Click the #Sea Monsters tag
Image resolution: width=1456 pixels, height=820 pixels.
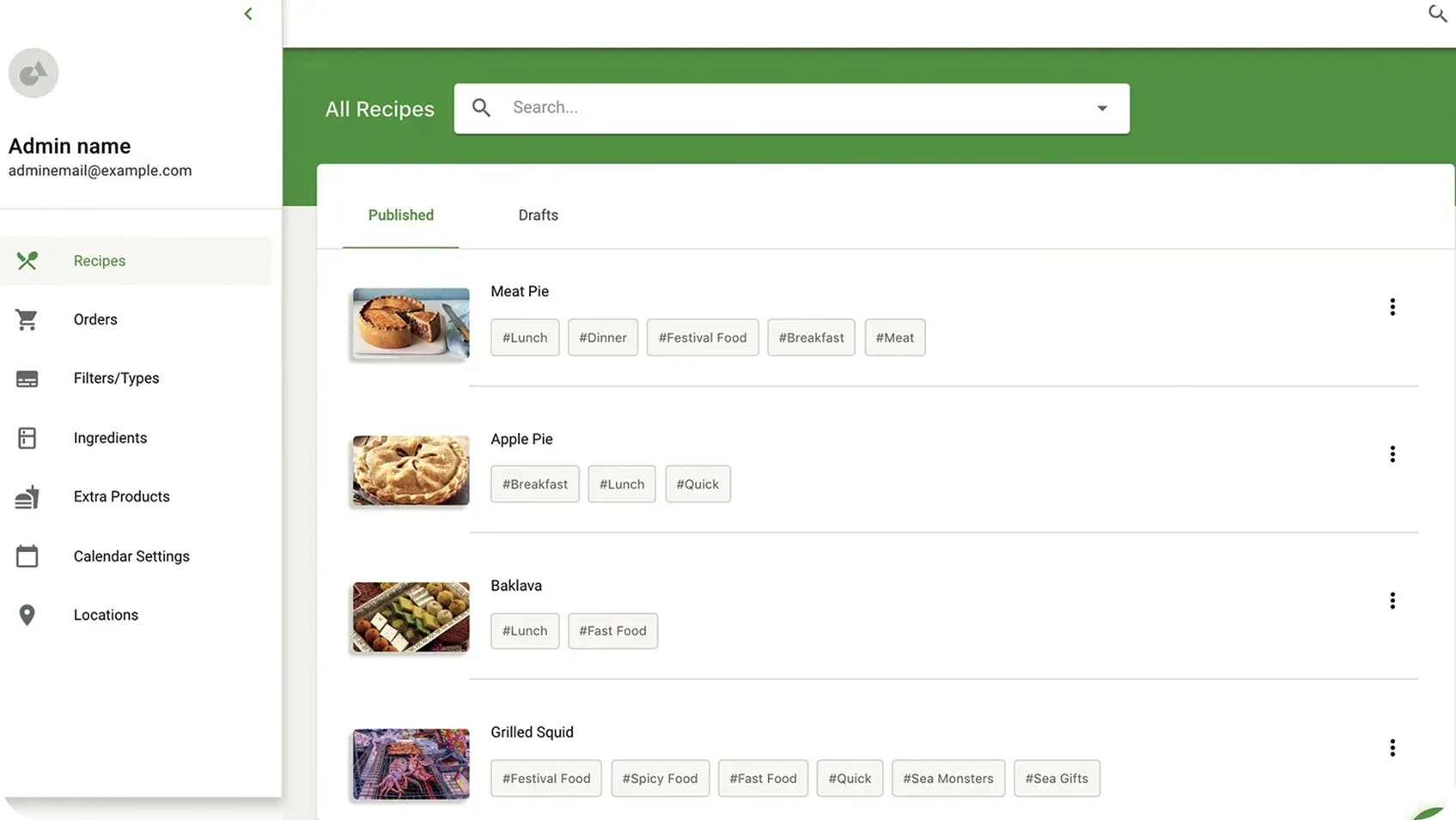947,779
